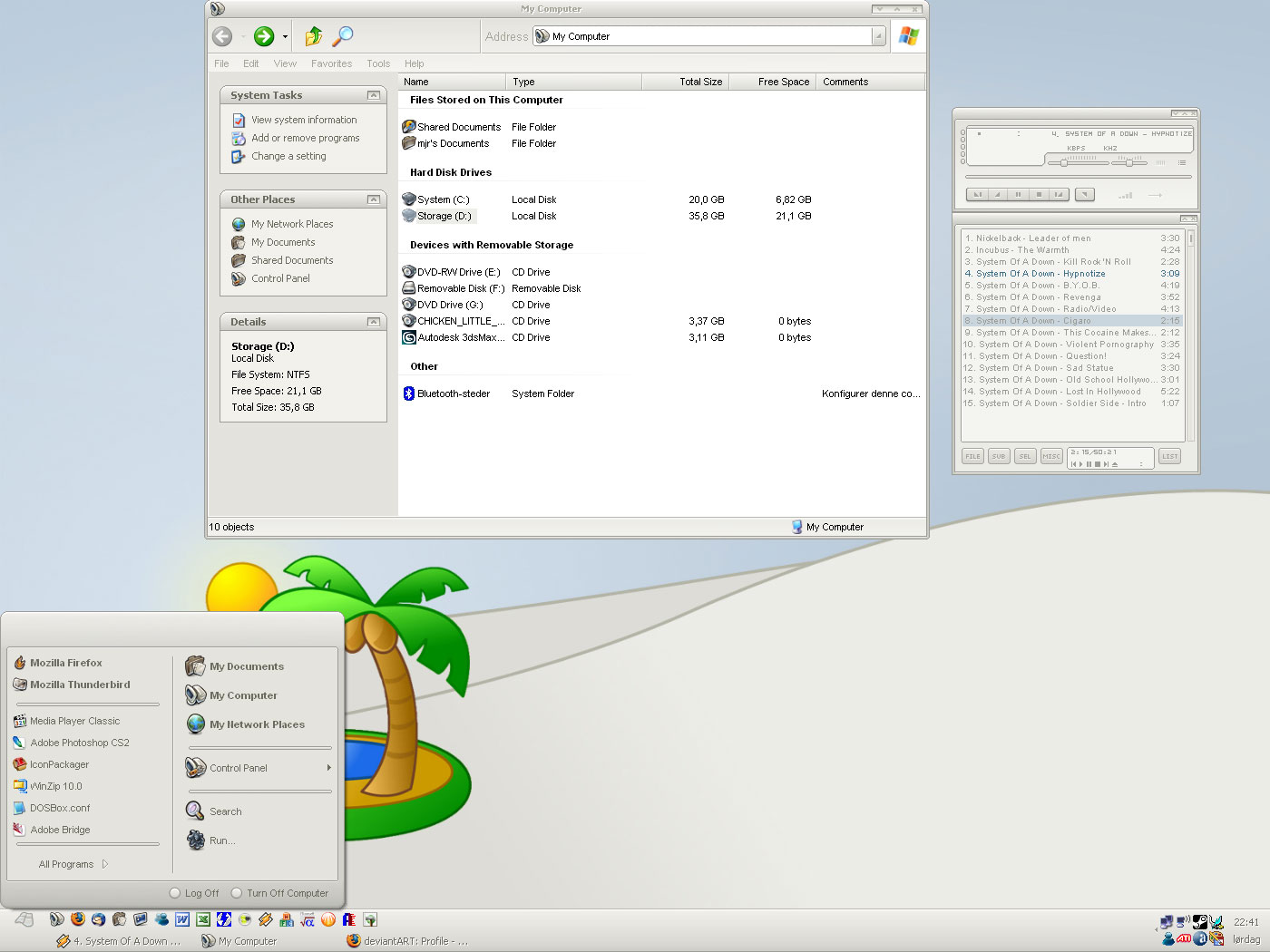This screenshot has height=952, width=1270.
Task: Click Change a setting link
Action: pyautogui.click(x=288, y=156)
